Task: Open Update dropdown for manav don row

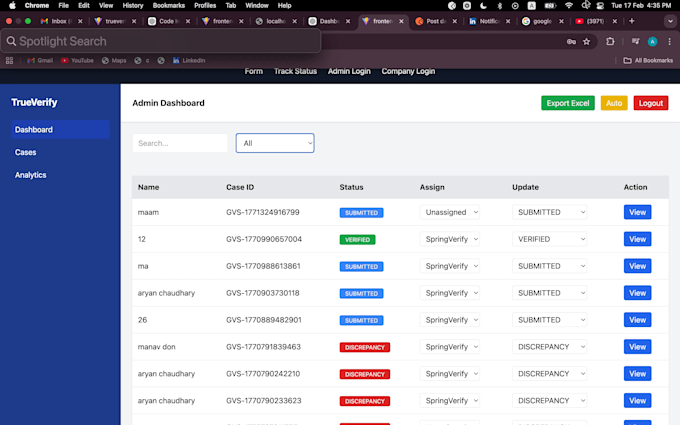Action: [x=549, y=347]
